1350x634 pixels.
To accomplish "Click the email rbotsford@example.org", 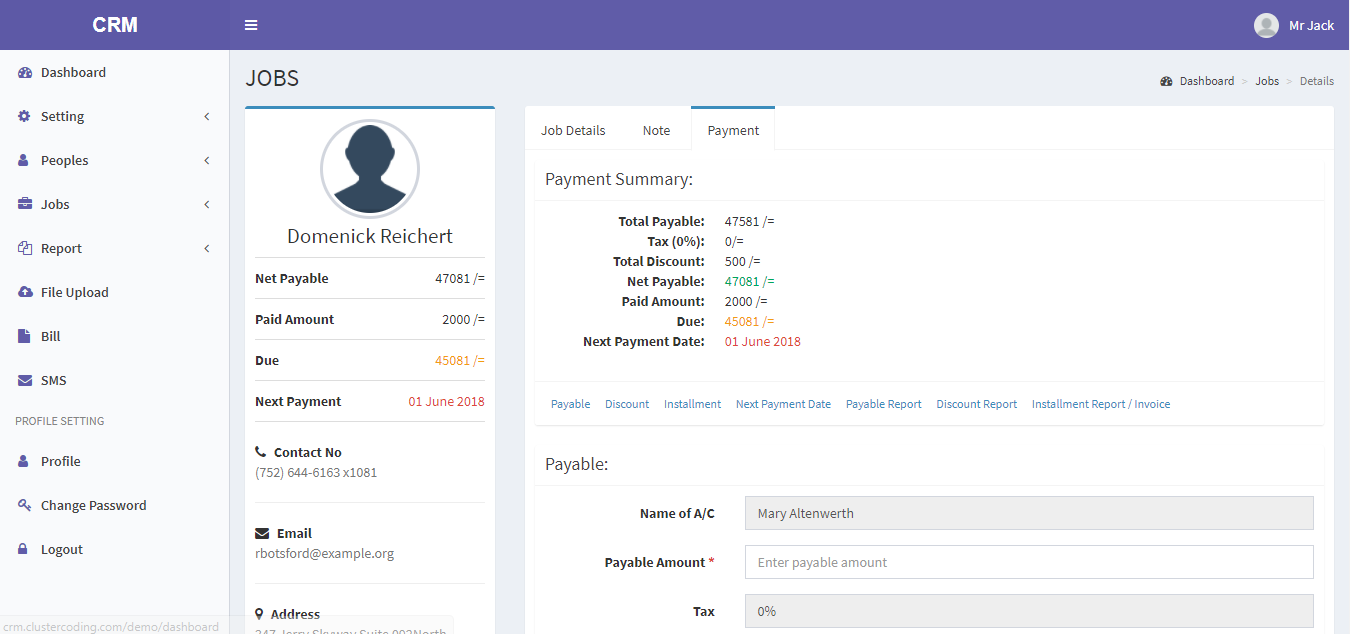I will [x=325, y=554].
